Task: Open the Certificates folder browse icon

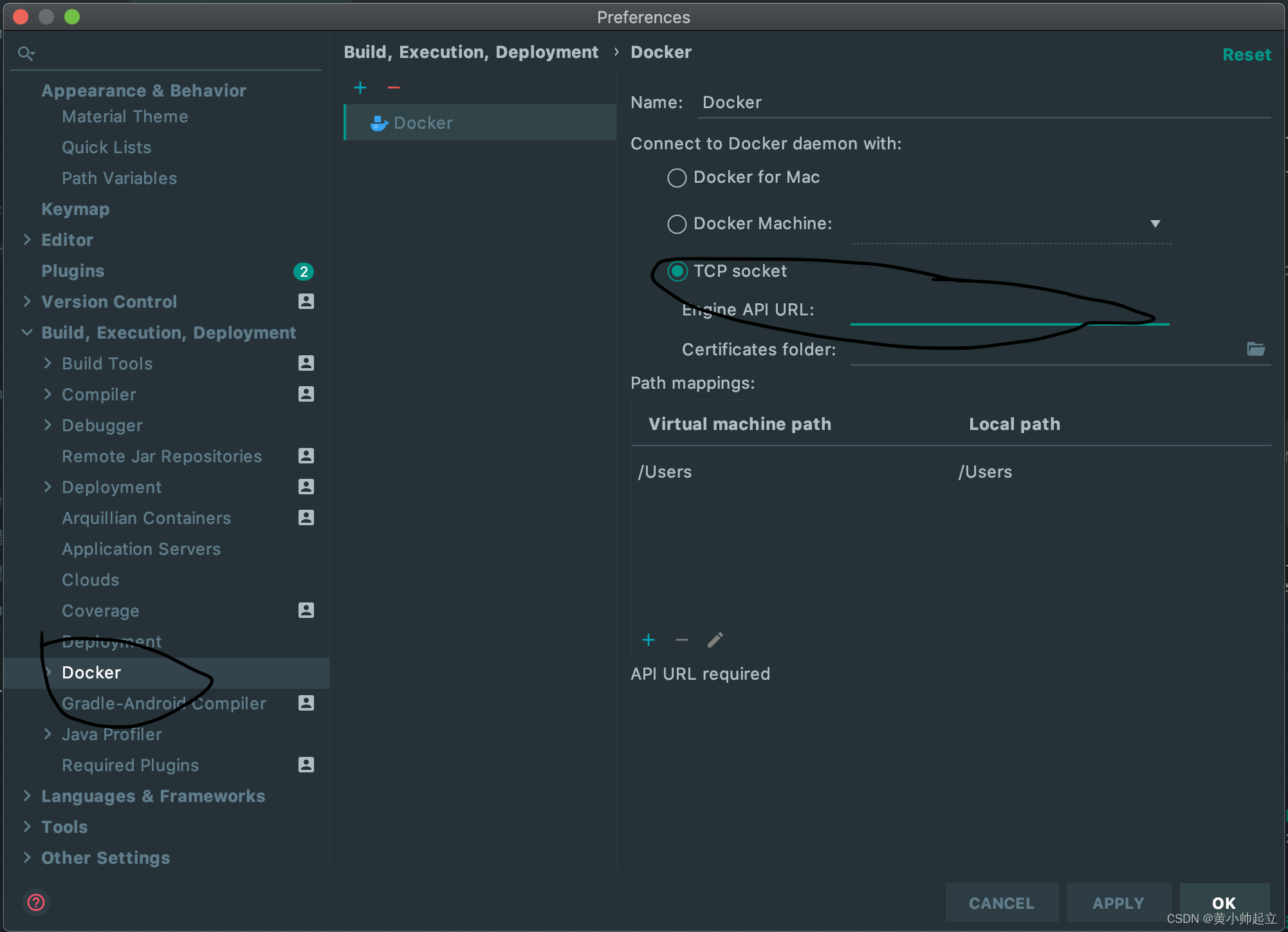Action: (x=1256, y=349)
